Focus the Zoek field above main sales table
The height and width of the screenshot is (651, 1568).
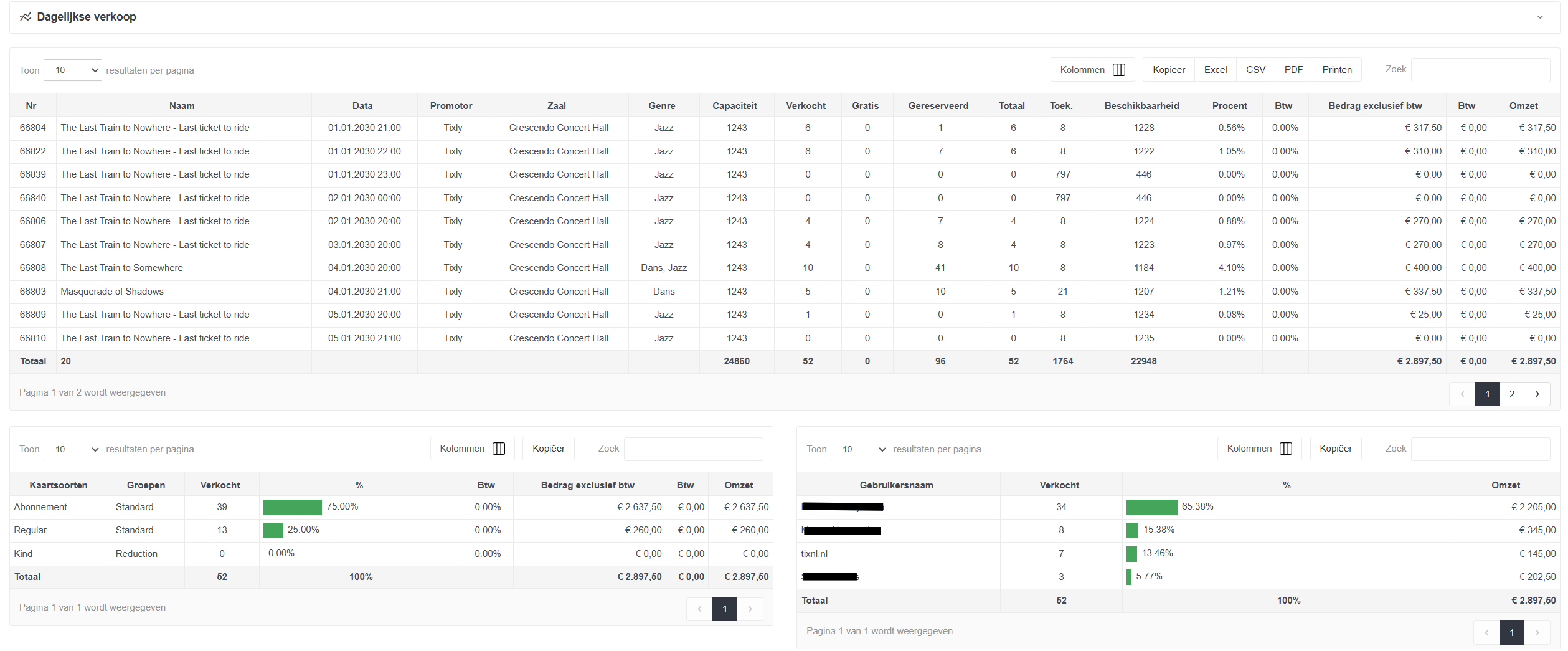1480,70
